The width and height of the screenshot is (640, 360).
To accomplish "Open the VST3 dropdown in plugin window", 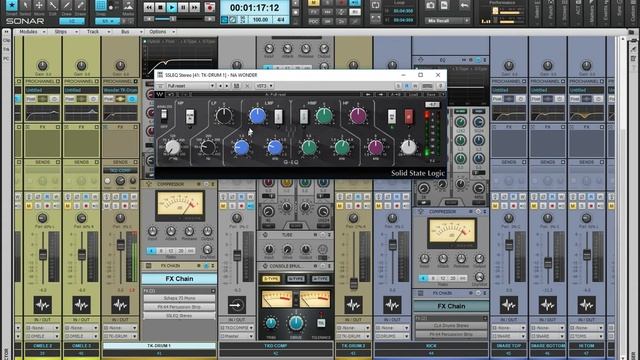I will click(264, 86).
